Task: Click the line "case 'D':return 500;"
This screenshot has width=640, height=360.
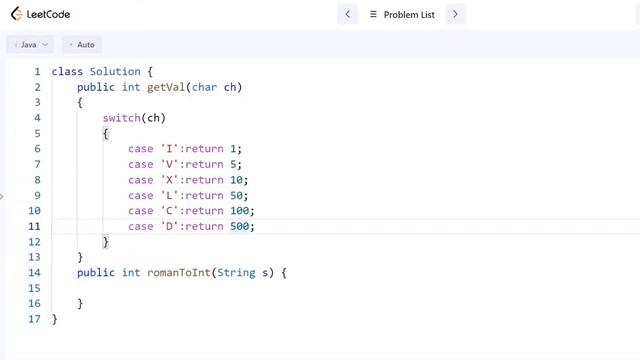Action: click(191, 227)
